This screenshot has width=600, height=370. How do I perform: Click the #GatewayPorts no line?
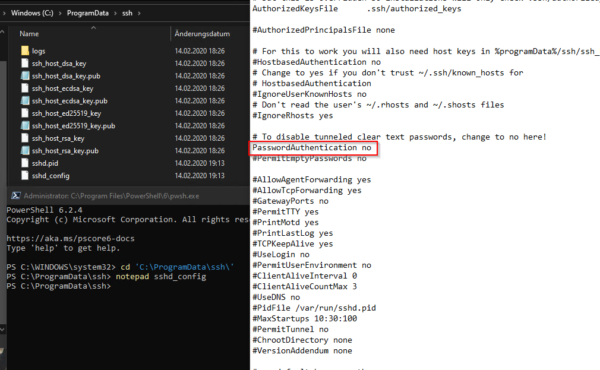click(x=290, y=201)
